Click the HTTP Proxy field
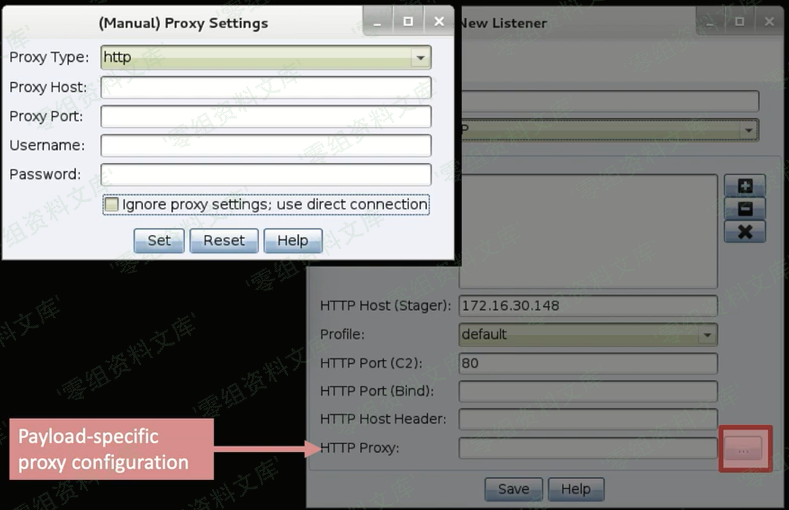 click(x=588, y=448)
